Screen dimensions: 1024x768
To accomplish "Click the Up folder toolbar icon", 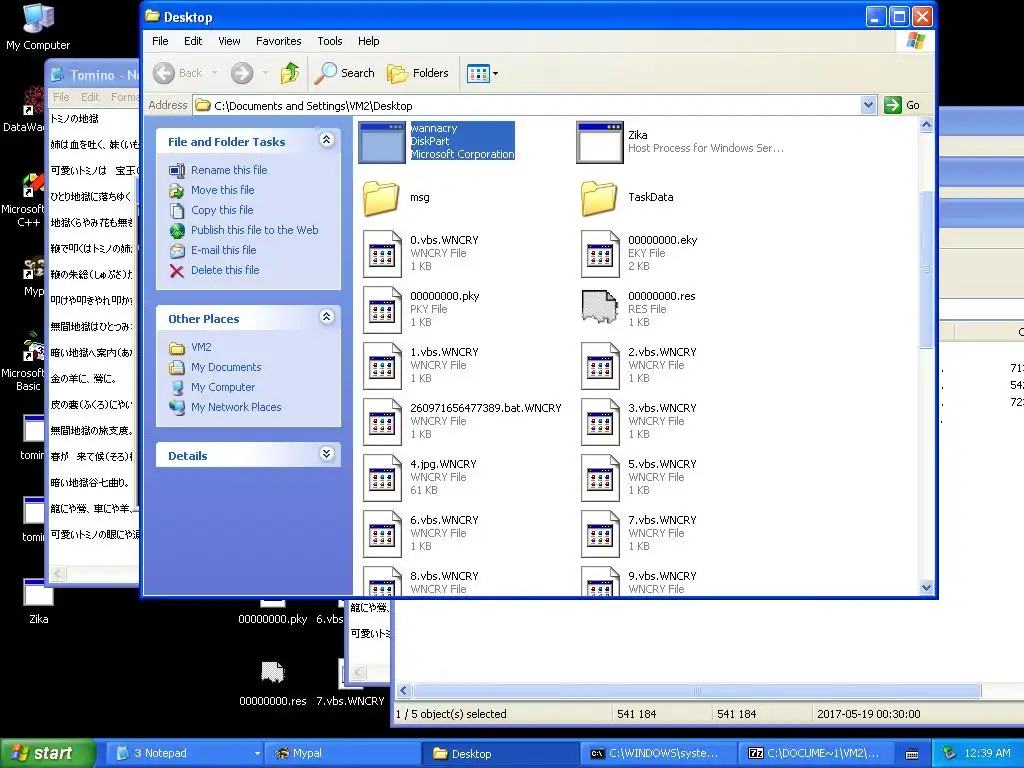I will pyautogui.click(x=290, y=72).
